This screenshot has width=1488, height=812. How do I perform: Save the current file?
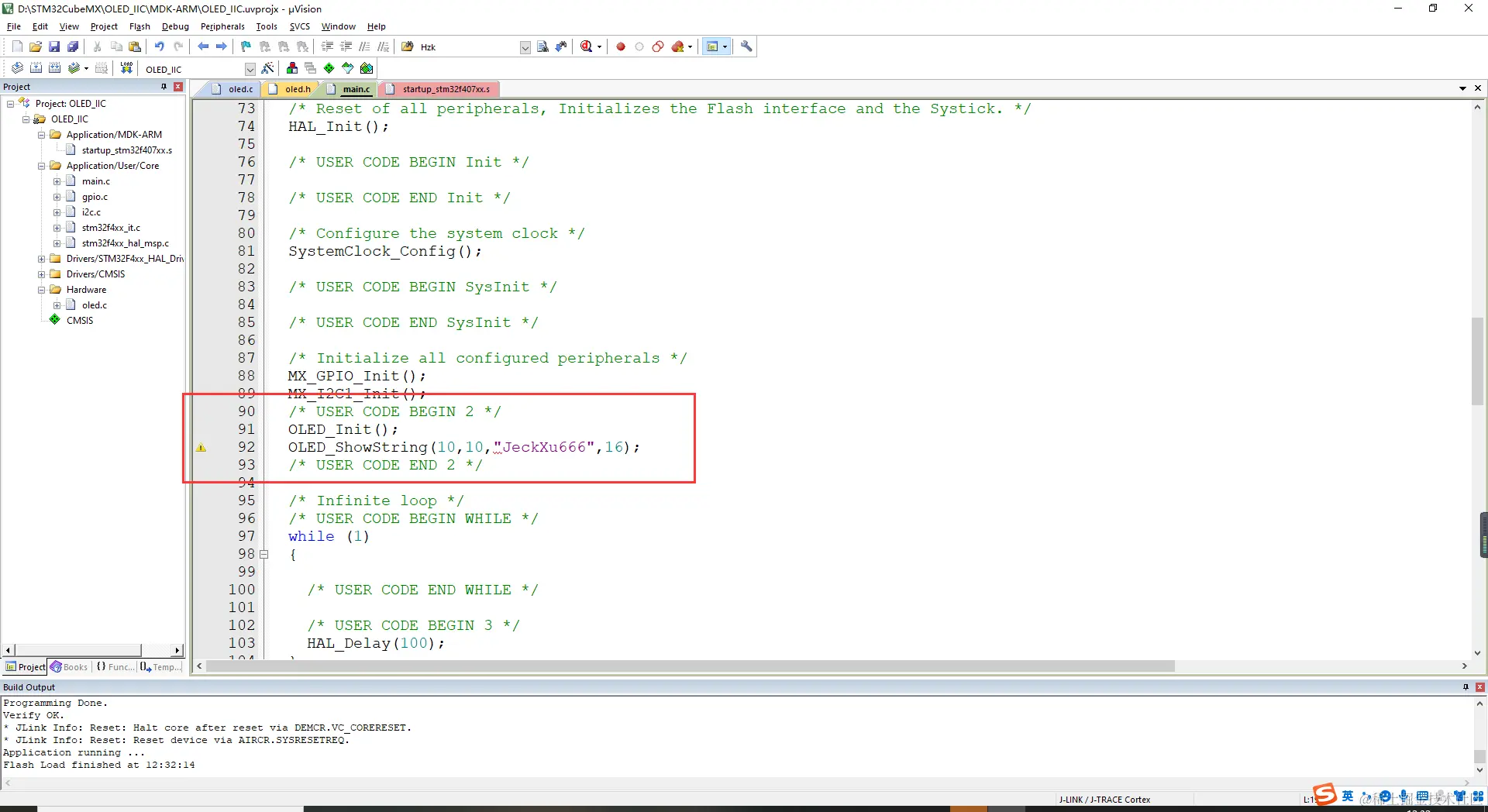(x=54, y=46)
